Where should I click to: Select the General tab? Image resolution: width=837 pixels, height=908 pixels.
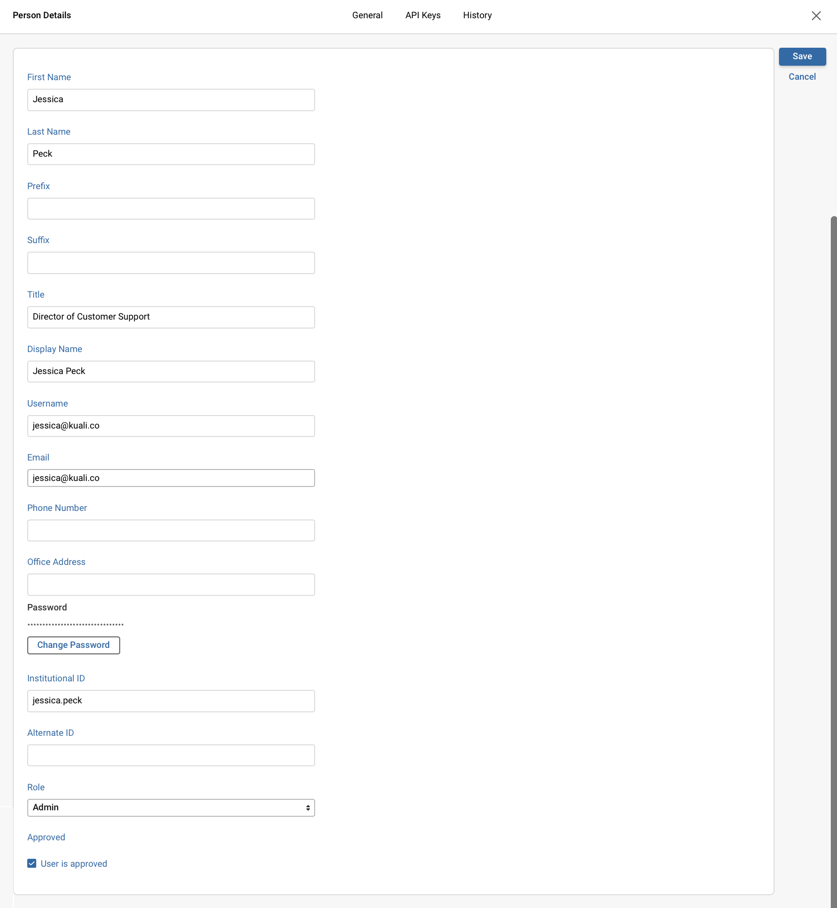367,15
